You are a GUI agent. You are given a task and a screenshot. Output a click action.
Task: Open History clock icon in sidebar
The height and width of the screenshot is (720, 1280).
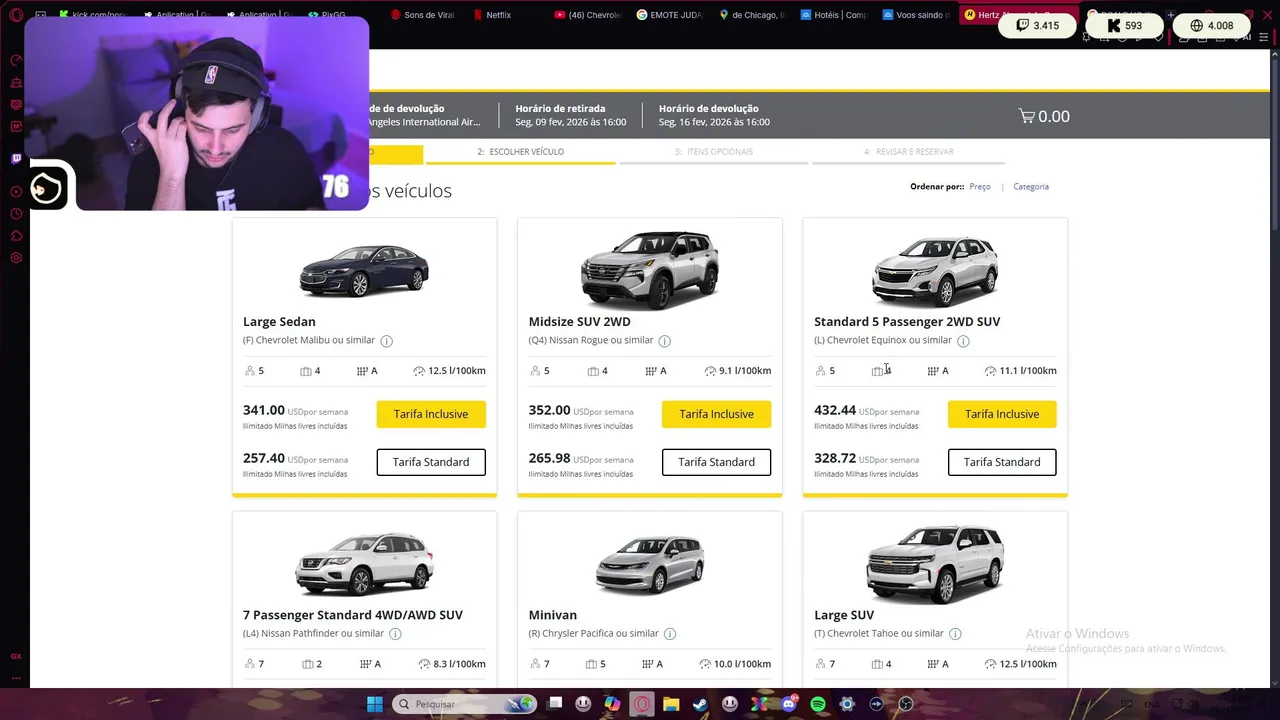(x=16, y=214)
